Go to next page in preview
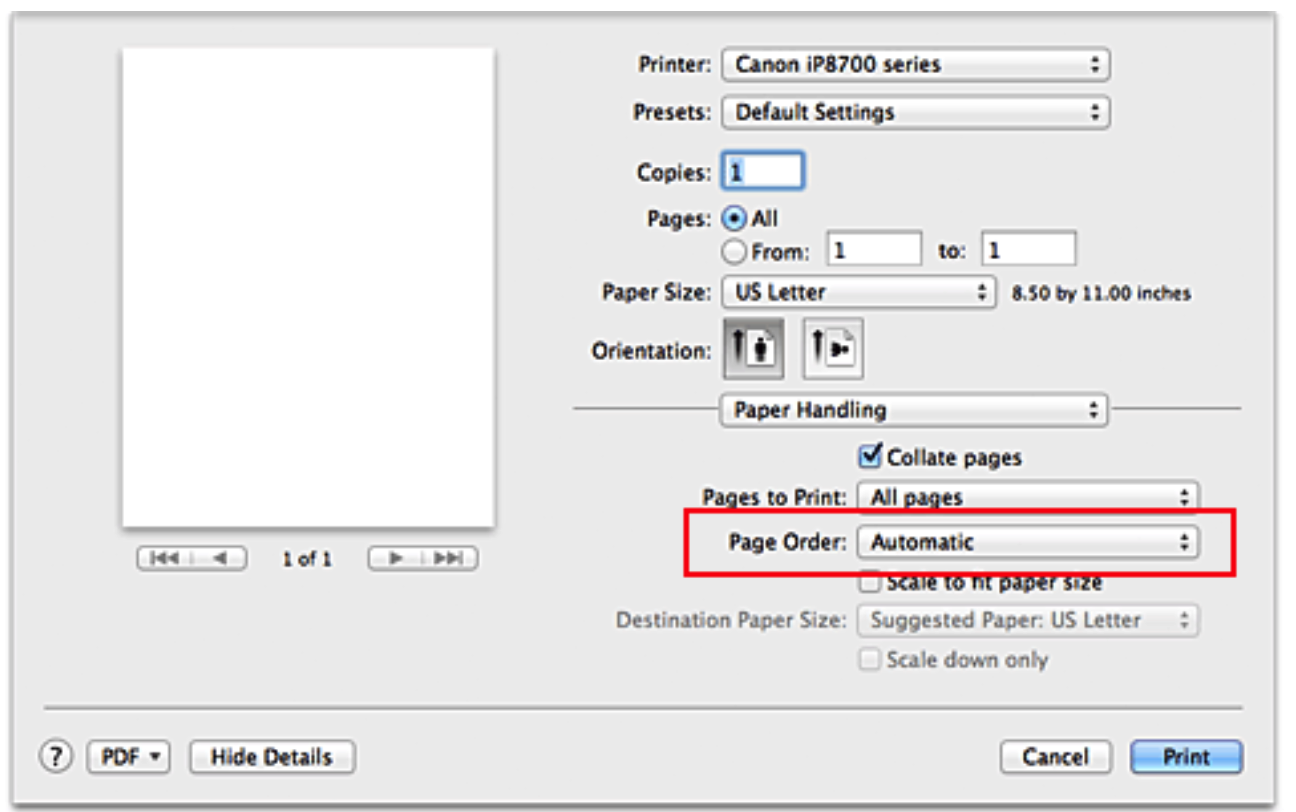Viewport: 1296px width, 812px height. coord(395,558)
